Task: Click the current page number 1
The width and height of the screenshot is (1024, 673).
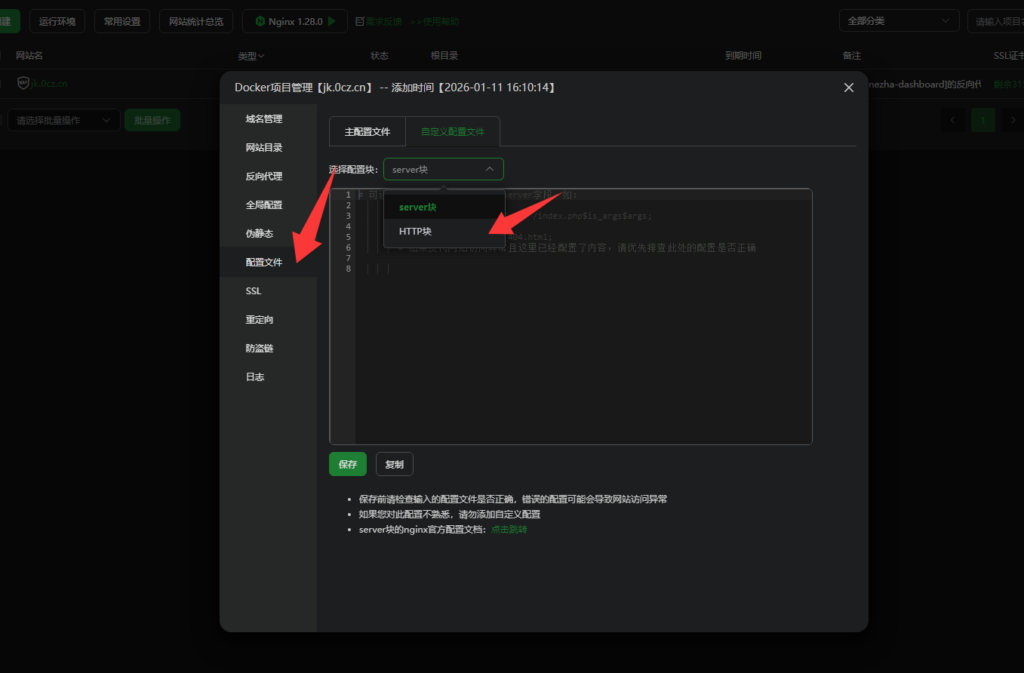Action: tap(982, 118)
